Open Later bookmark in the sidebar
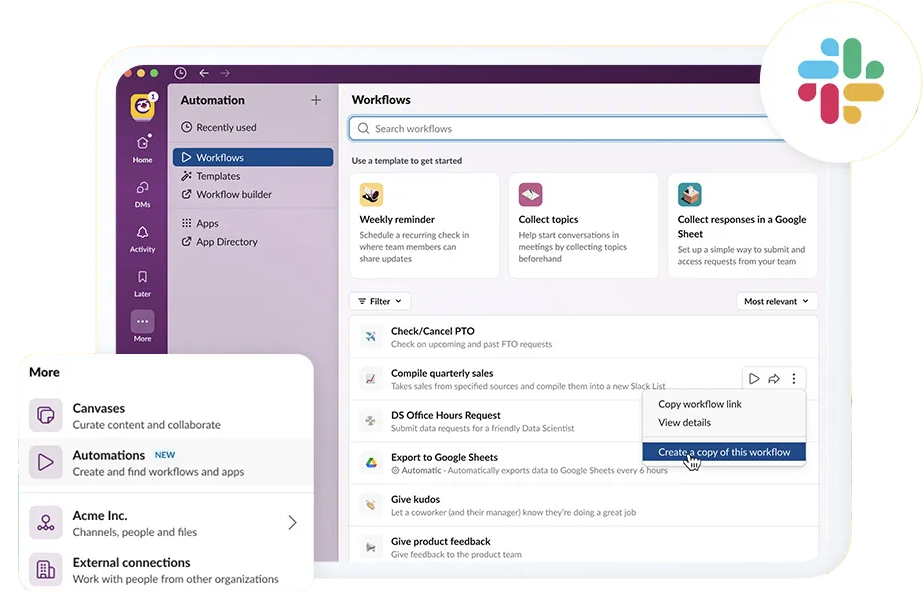This screenshot has width=923, height=593. pos(142,284)
